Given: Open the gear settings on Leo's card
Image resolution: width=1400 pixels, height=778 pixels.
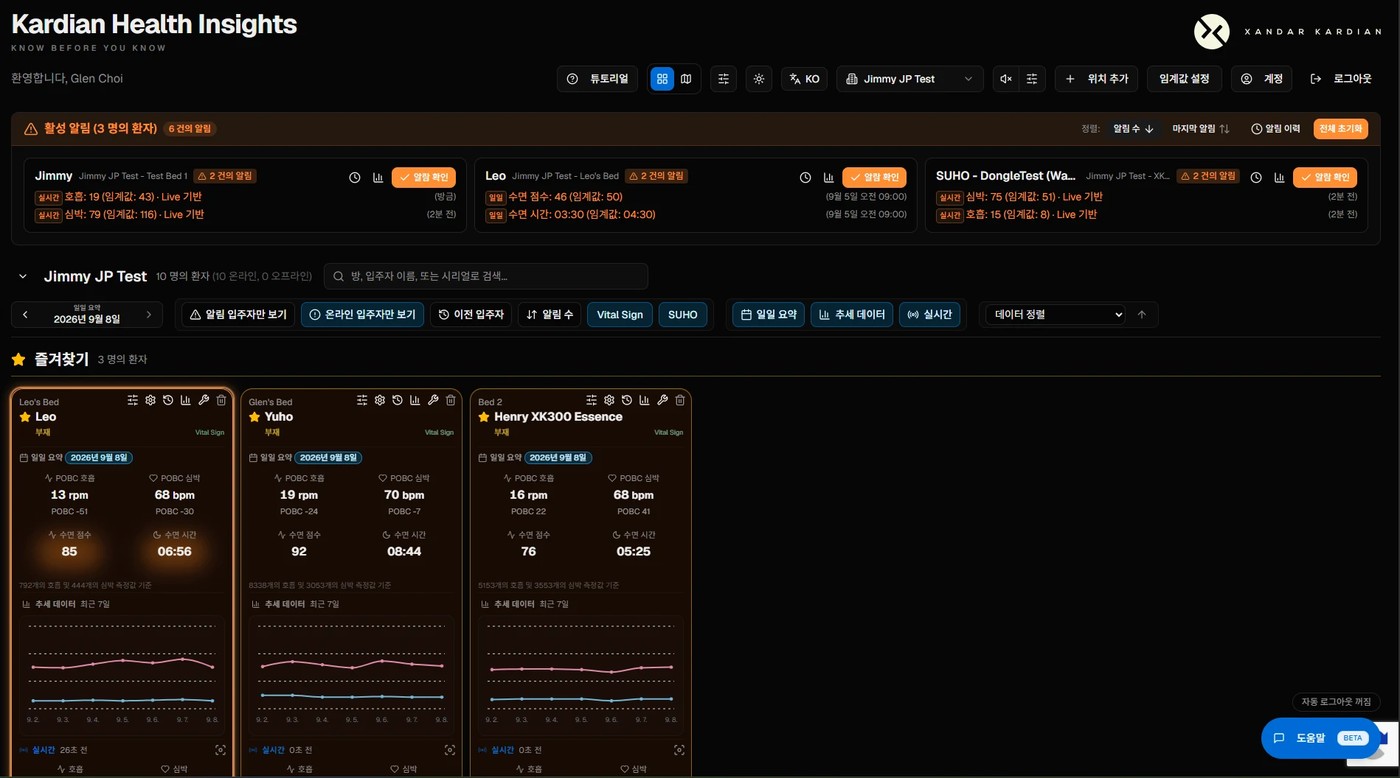Looking at the screenshot, I should point(150,400).
